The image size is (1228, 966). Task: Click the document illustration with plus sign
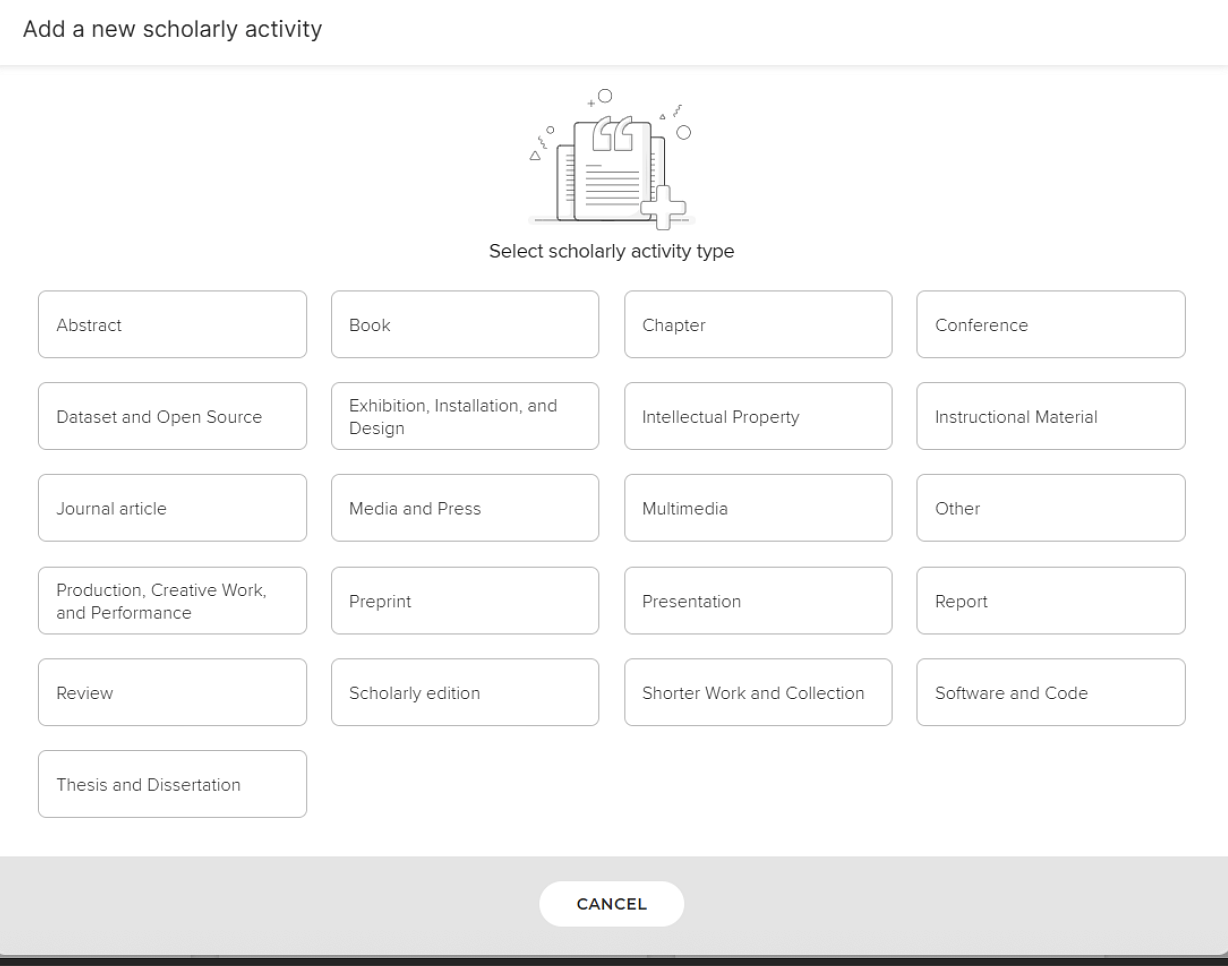tap(611, 160)
